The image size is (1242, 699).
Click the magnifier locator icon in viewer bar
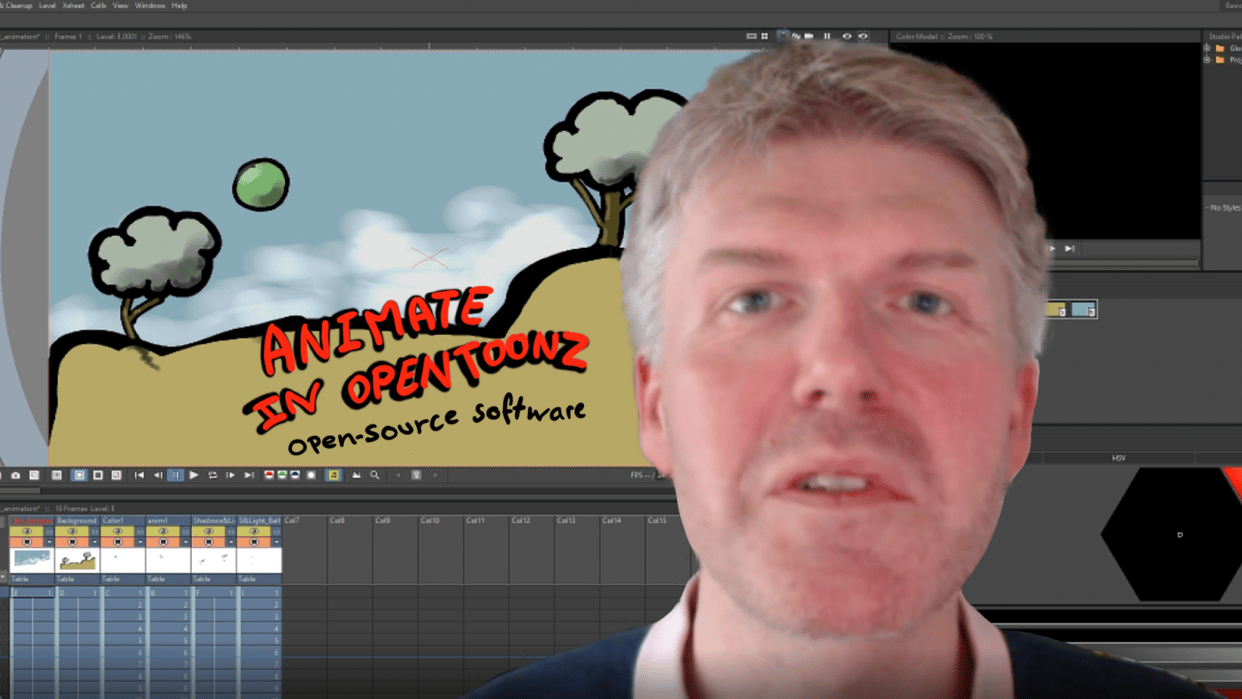pyautogui.click(x=375, y=475)
